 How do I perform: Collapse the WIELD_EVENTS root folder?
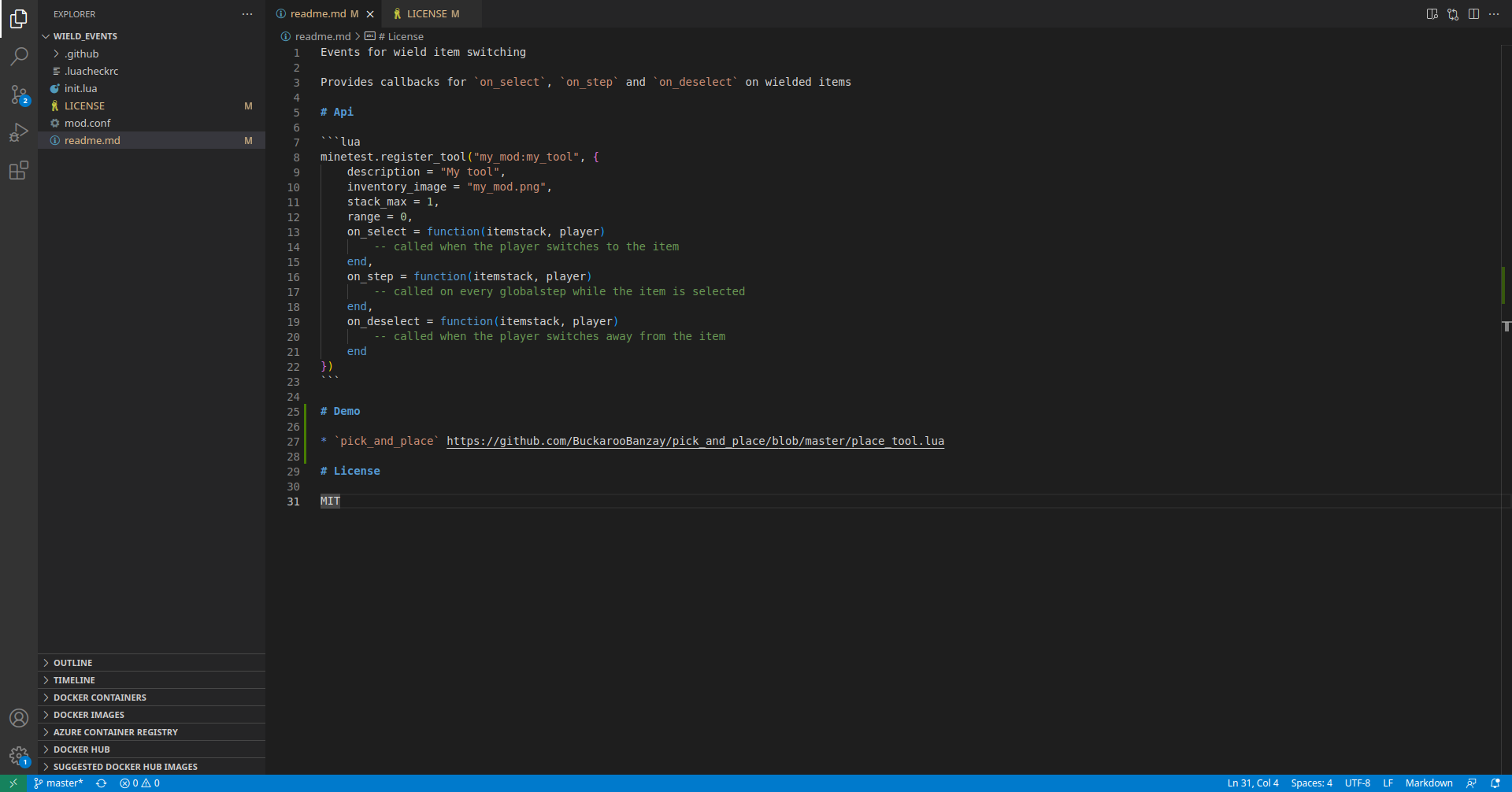pyautogui.click(x=85, y=36)
